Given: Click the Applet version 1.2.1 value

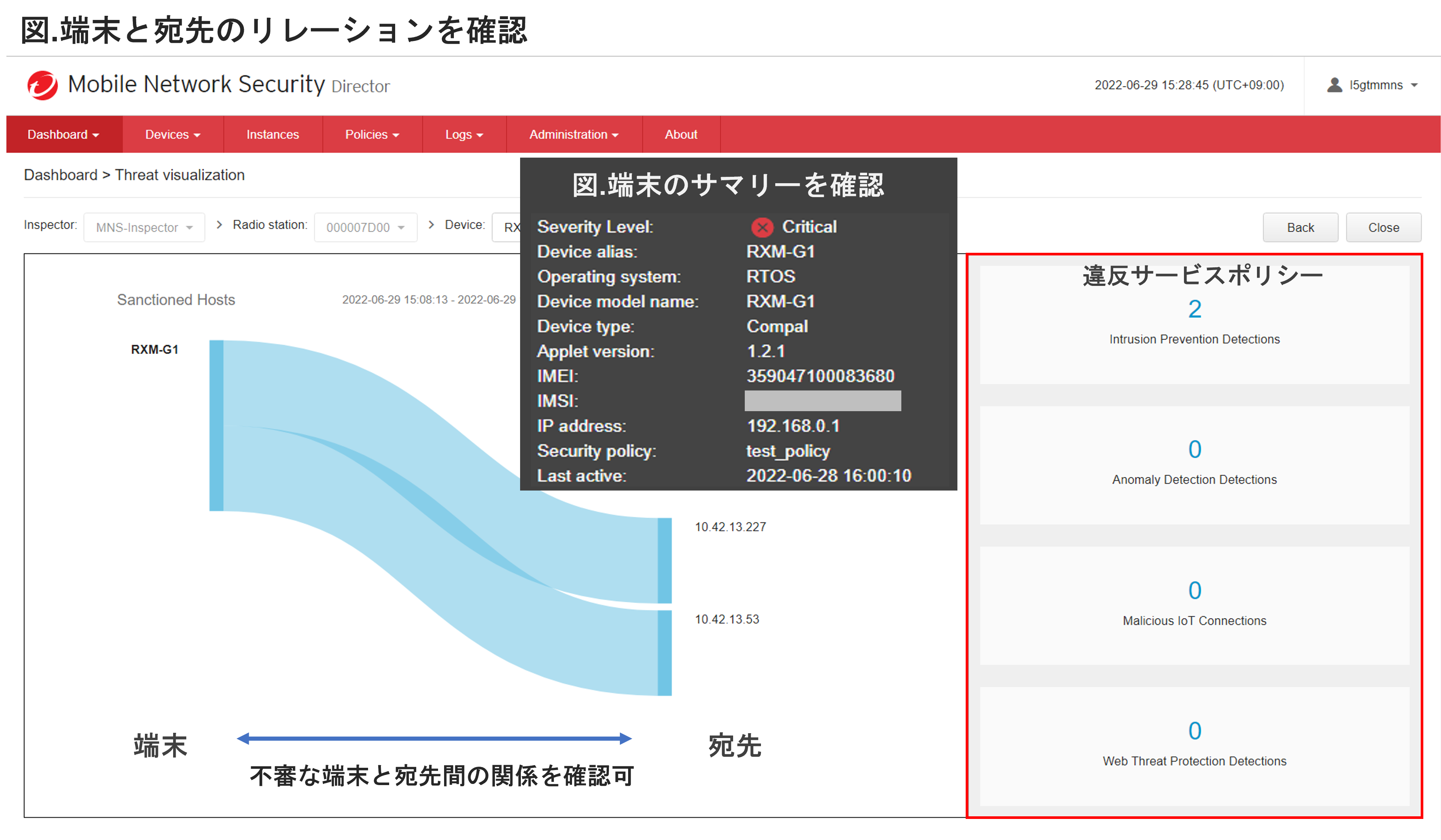Looking at the screenshot, I should (766, 351).
